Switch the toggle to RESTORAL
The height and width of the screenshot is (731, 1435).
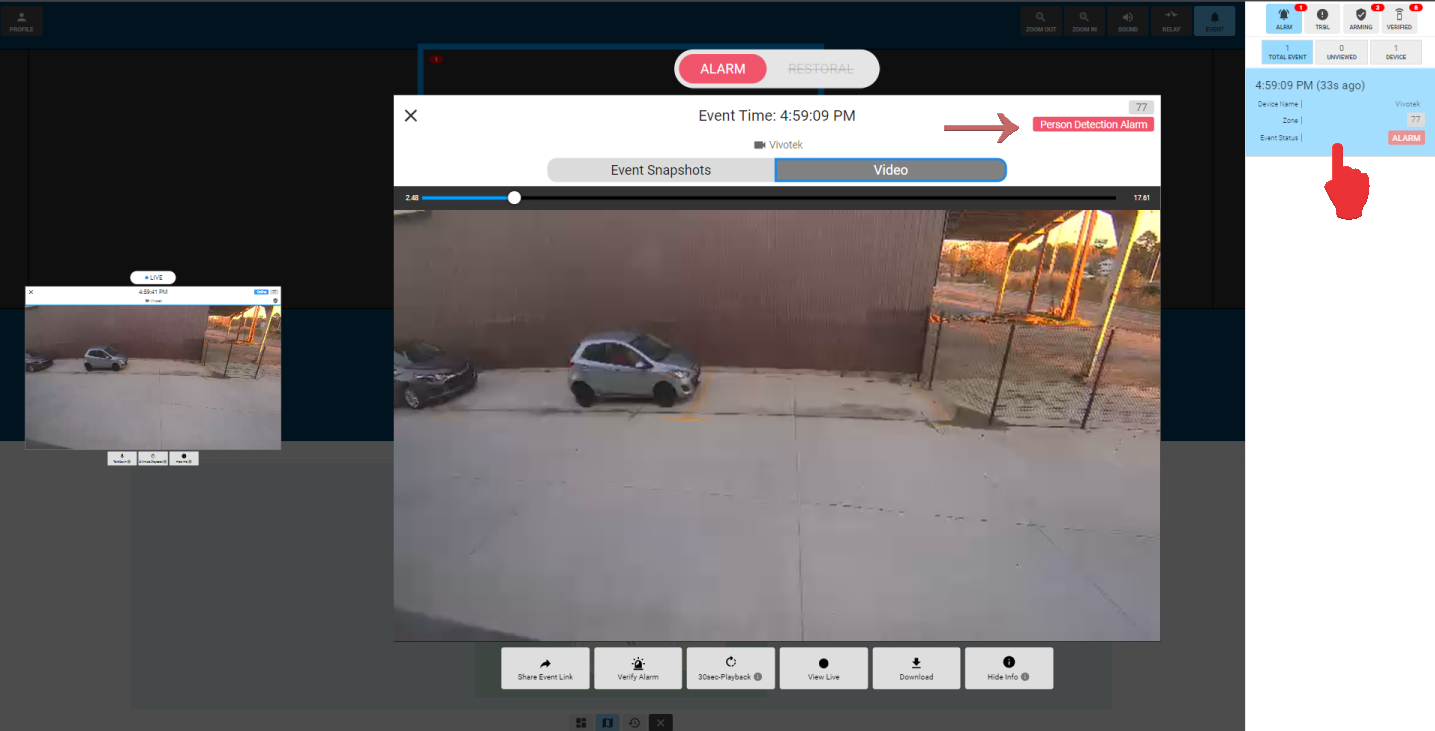pyautogui.click(x=821, y=69)
